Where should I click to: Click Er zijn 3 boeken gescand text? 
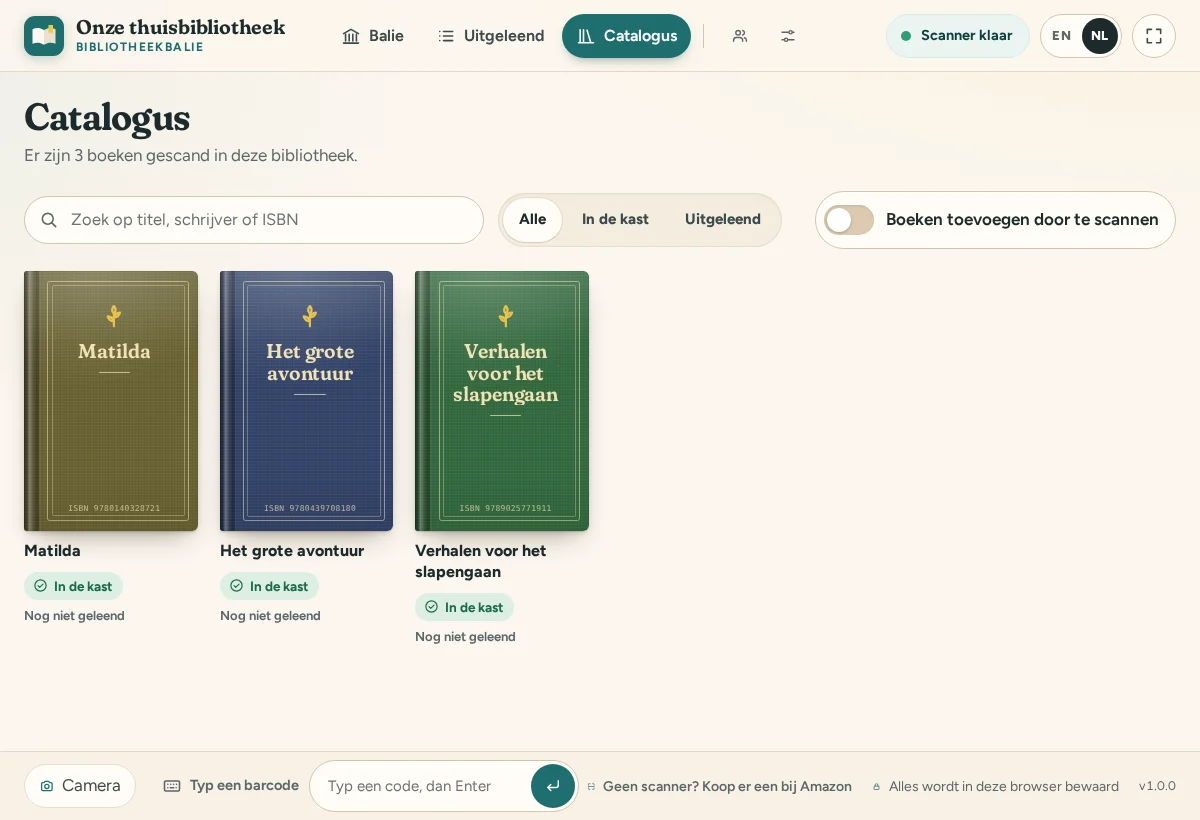(190, 156)
